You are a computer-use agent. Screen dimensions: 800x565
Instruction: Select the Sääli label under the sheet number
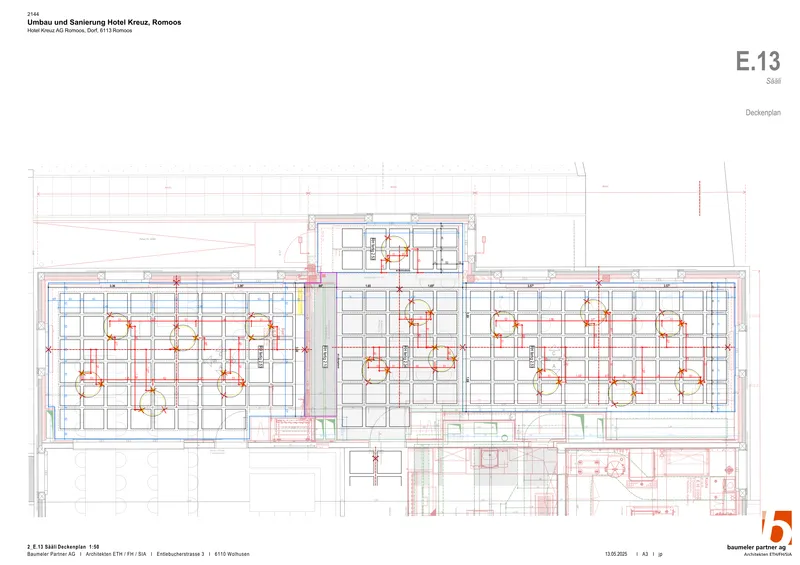[x=774, y=81]
